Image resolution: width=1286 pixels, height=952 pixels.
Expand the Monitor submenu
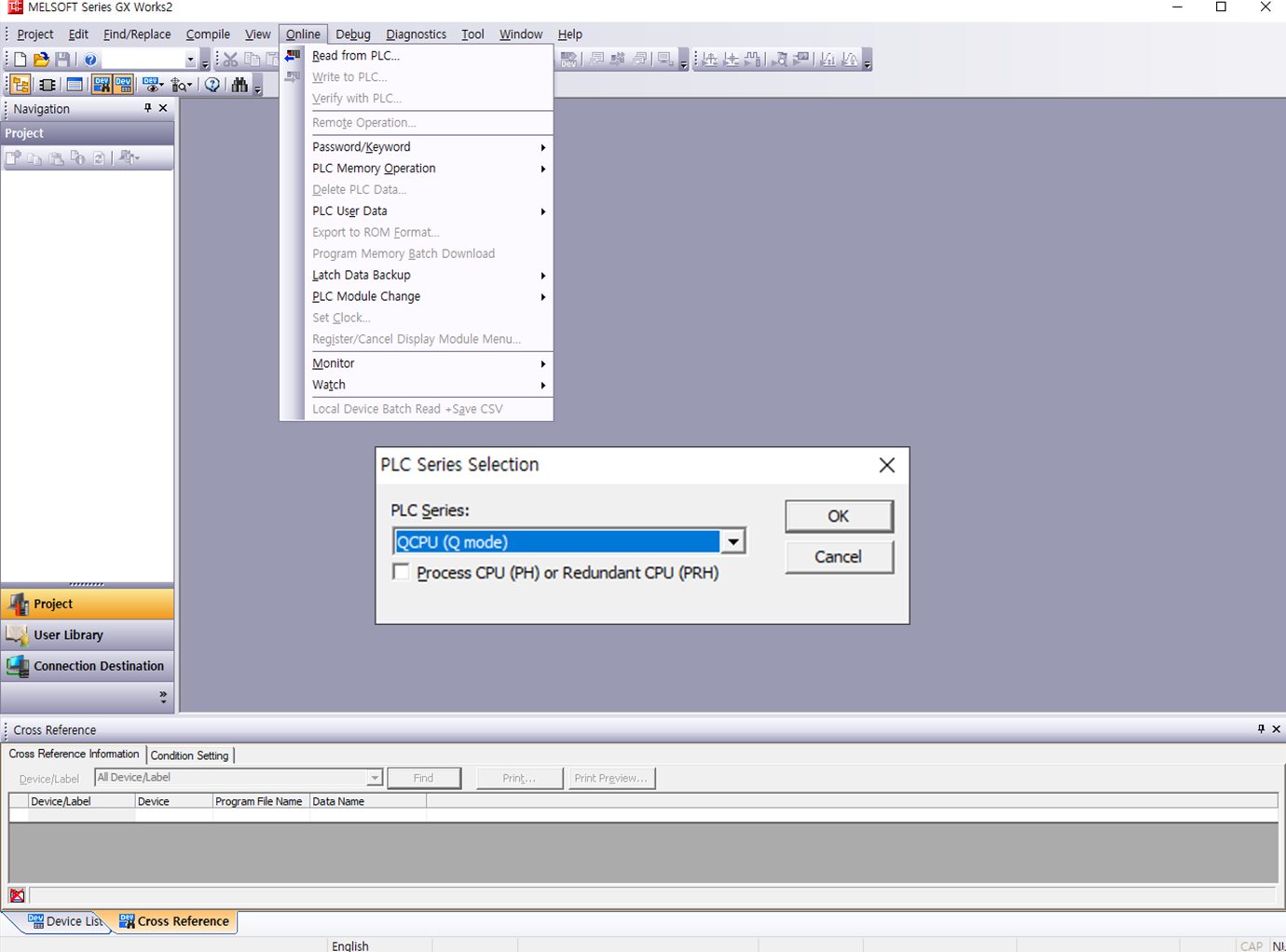coord(543,363)
